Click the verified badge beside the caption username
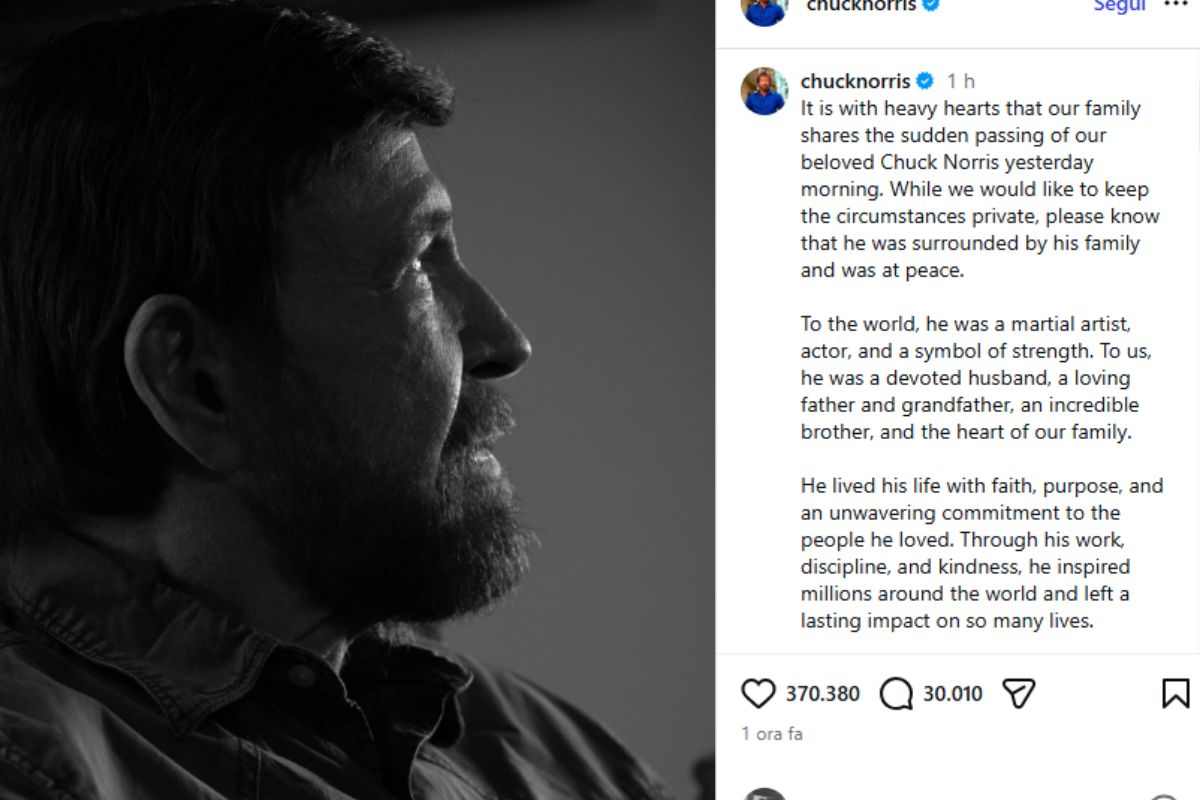This screenshot has width=1200, height=800. pyautogui.click(x=925, y=82)
